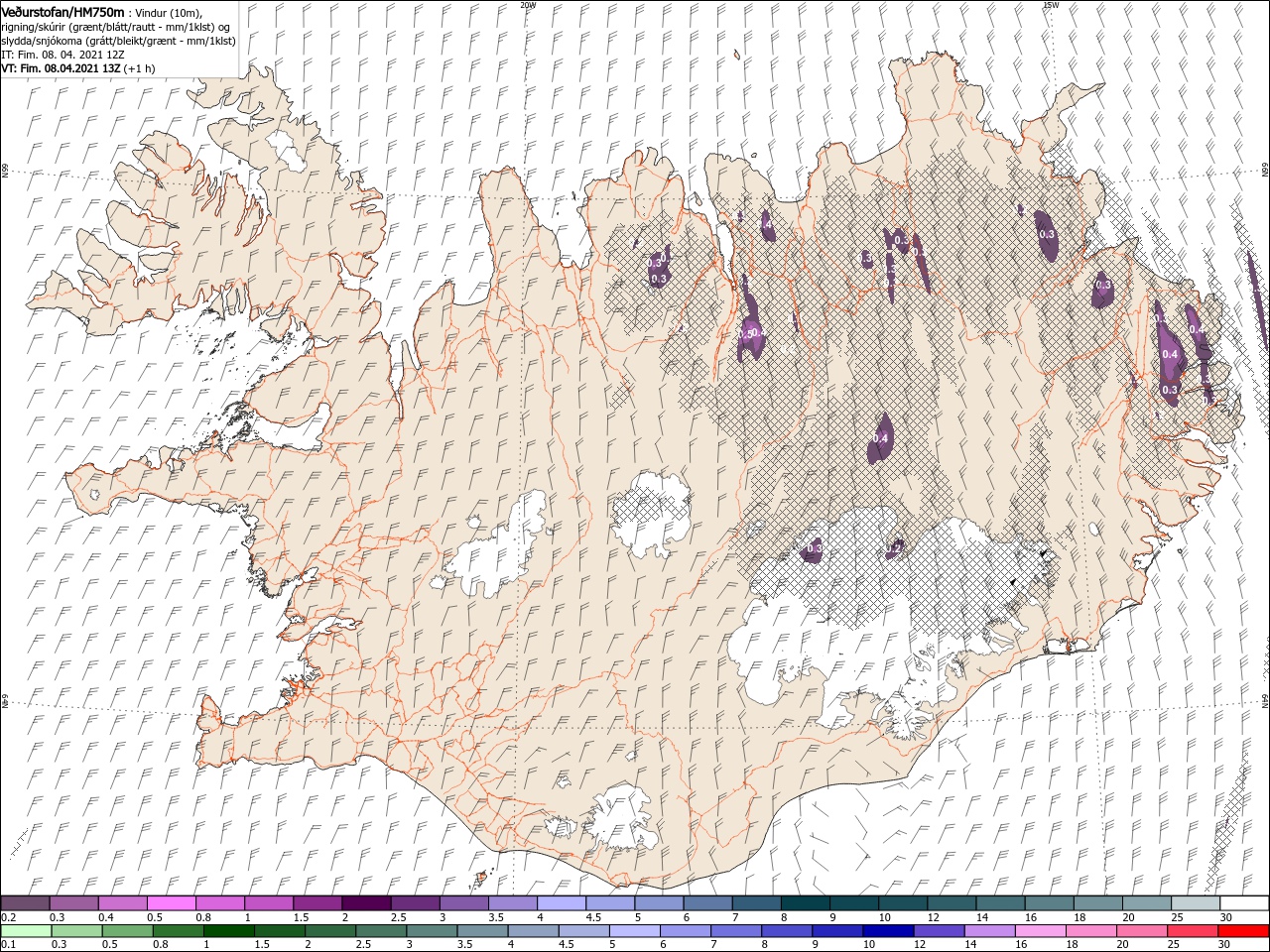Pick the lavender snow swatch for 4–4.5 mm

561,903
